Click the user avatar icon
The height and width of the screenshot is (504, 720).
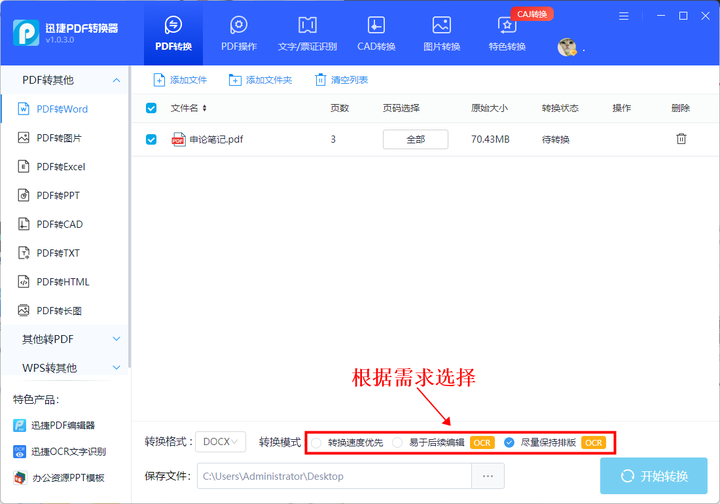pos(567,47)
